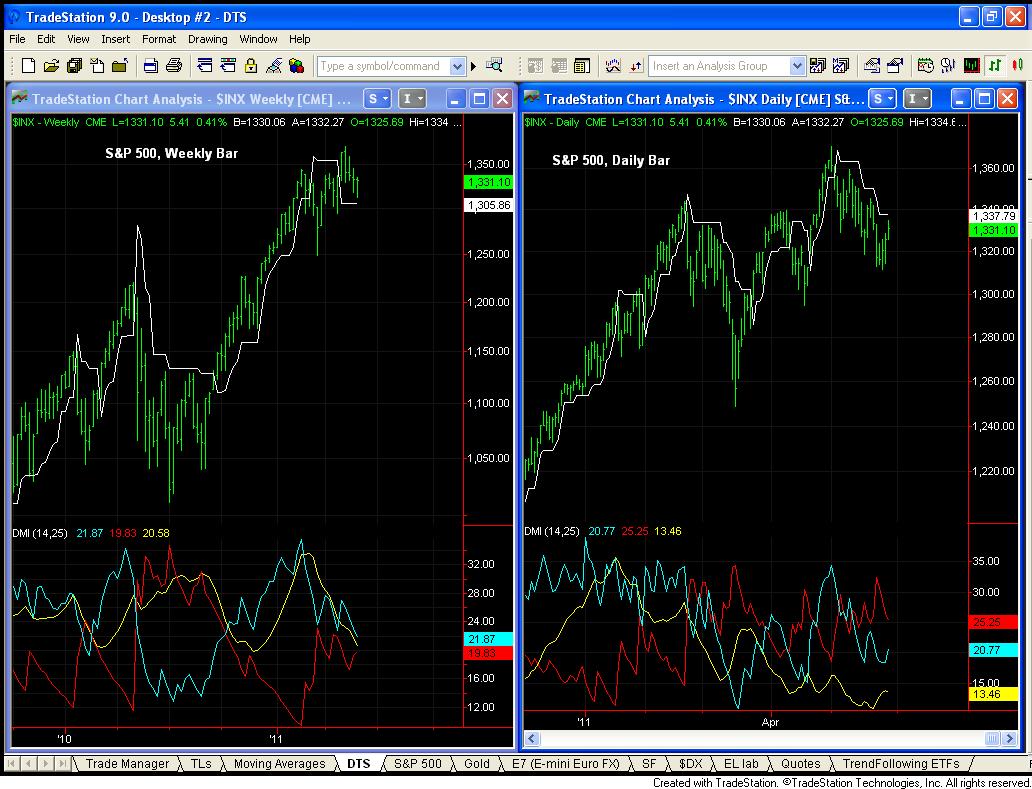Open the Format menu

point(159,39)
